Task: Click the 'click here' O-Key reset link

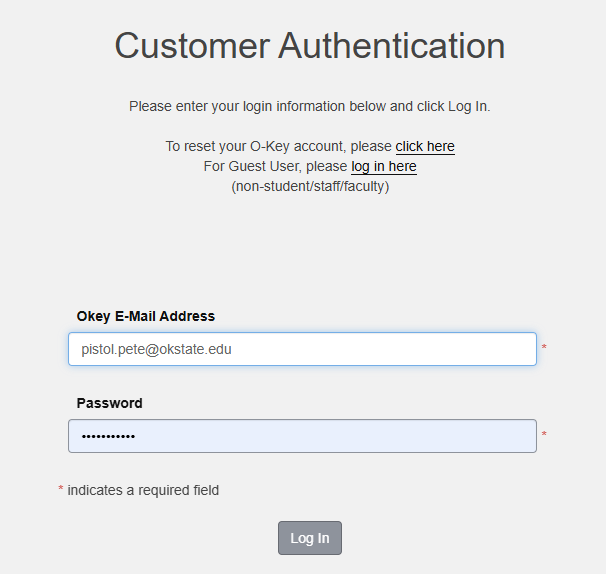Action: click(425, 146)
